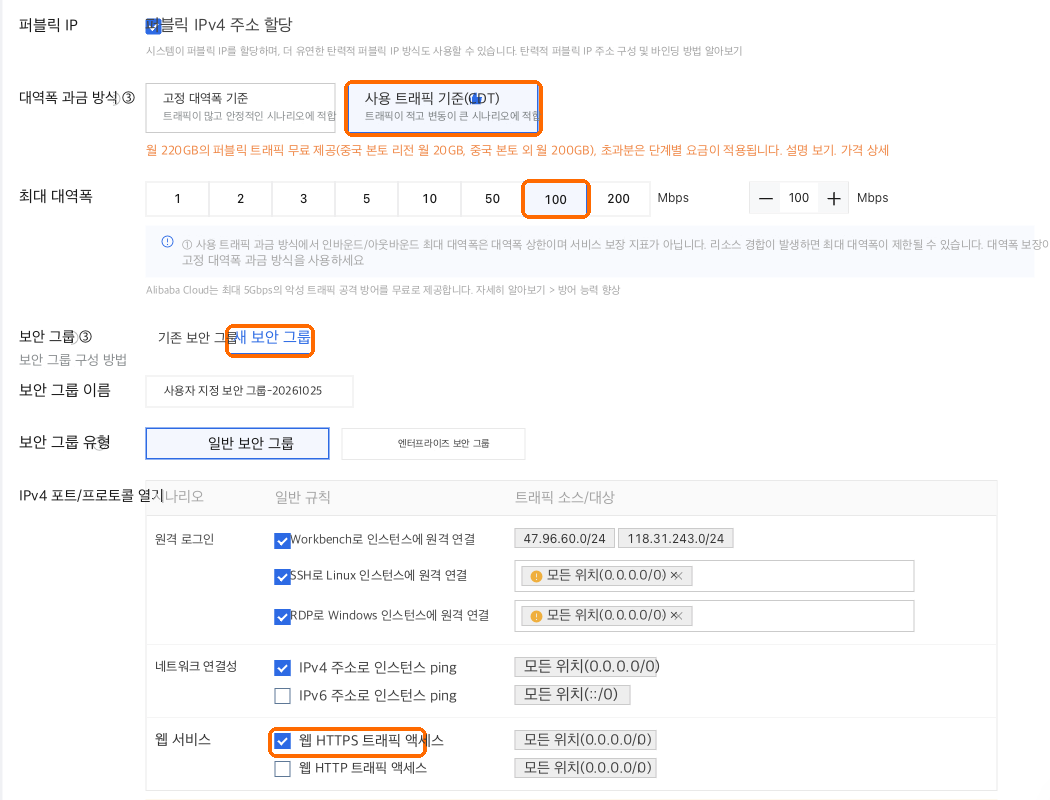The width and height of the screenshot is (1050, 800).
Task: Switch to the 새 보안 그룹 tab
Action: [x=272, y=337]
